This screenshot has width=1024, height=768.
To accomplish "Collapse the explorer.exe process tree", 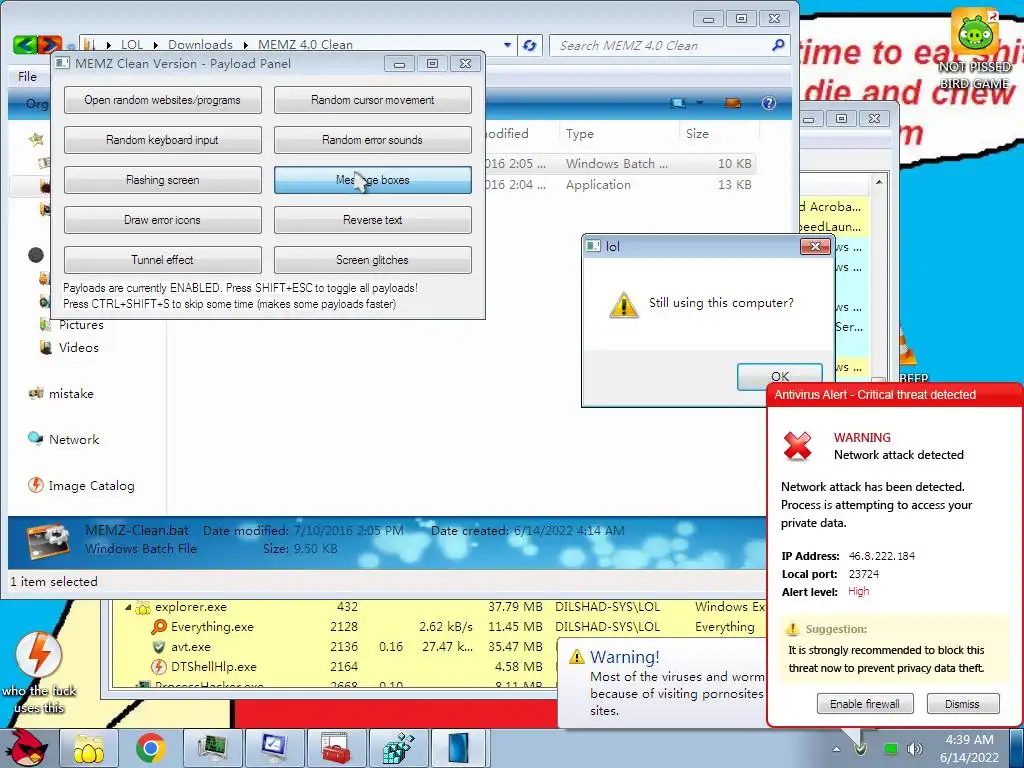I will pyautogui.click(x=127, y=607).
